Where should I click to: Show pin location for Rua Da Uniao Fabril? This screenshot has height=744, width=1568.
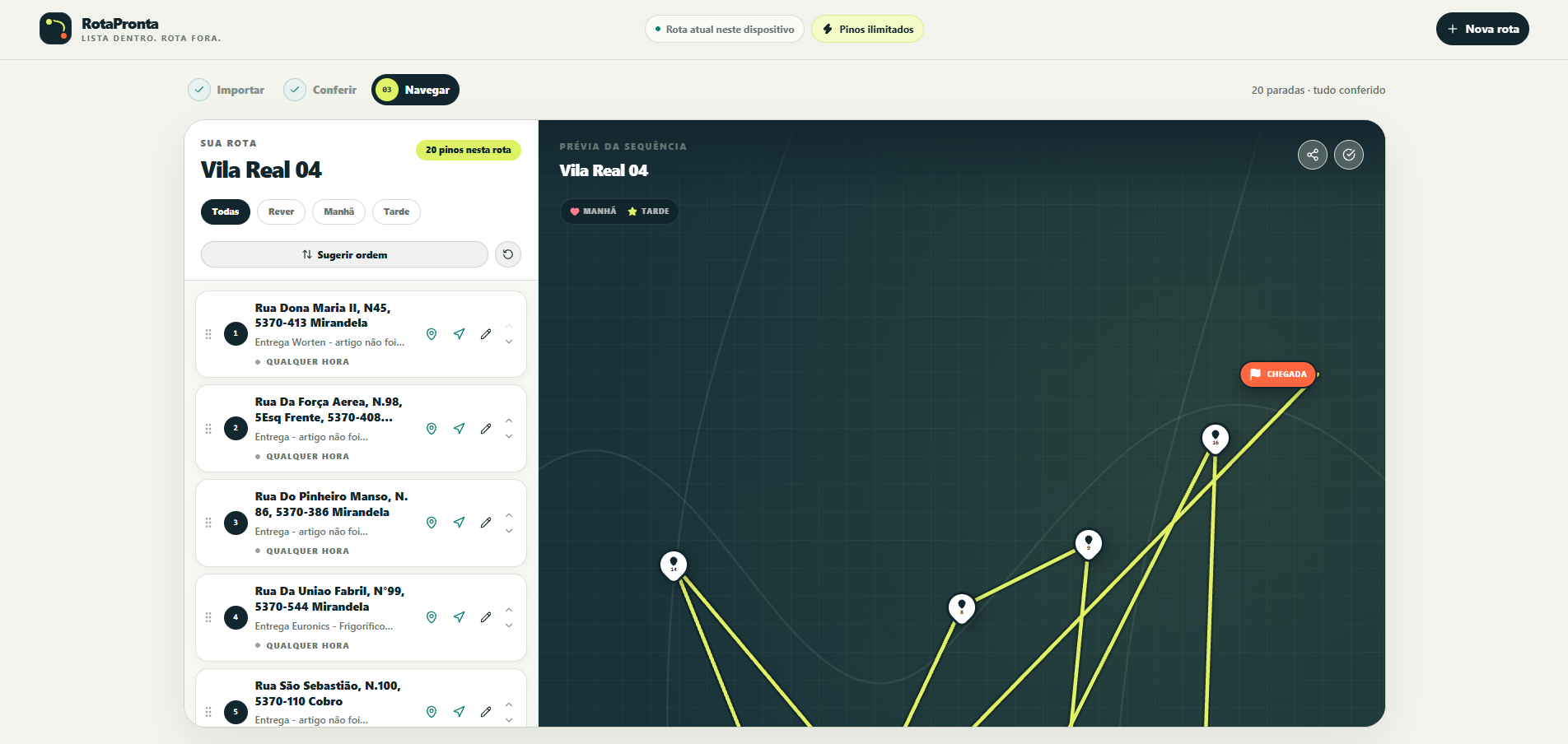click(432, 617)
